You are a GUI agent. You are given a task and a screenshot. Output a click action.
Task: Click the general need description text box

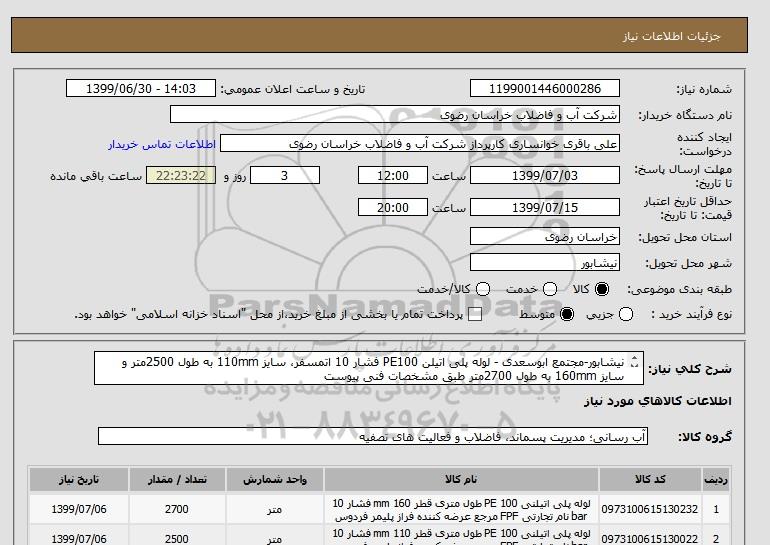pyautogui.click(x=369, y=368)
